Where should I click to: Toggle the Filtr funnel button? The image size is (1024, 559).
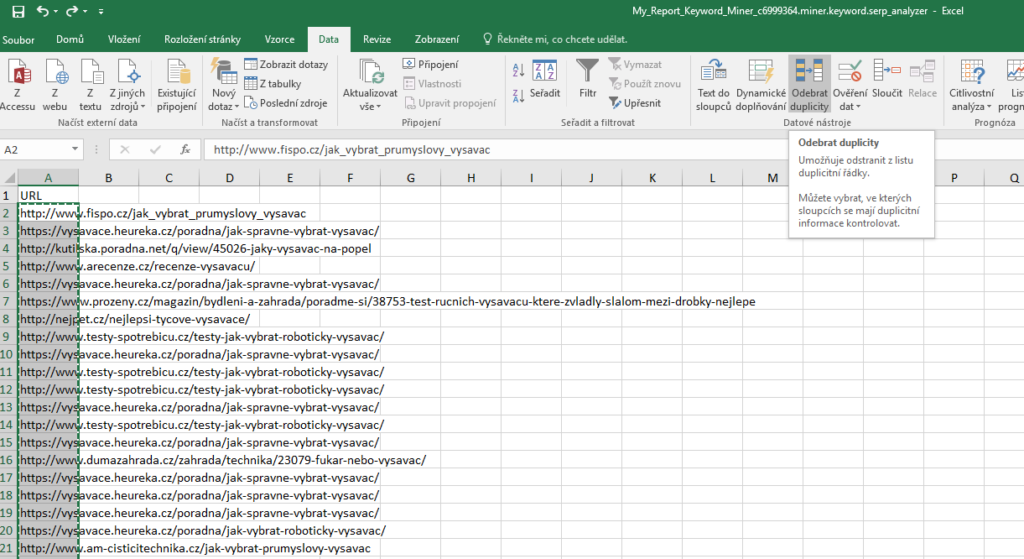[588, 80]
